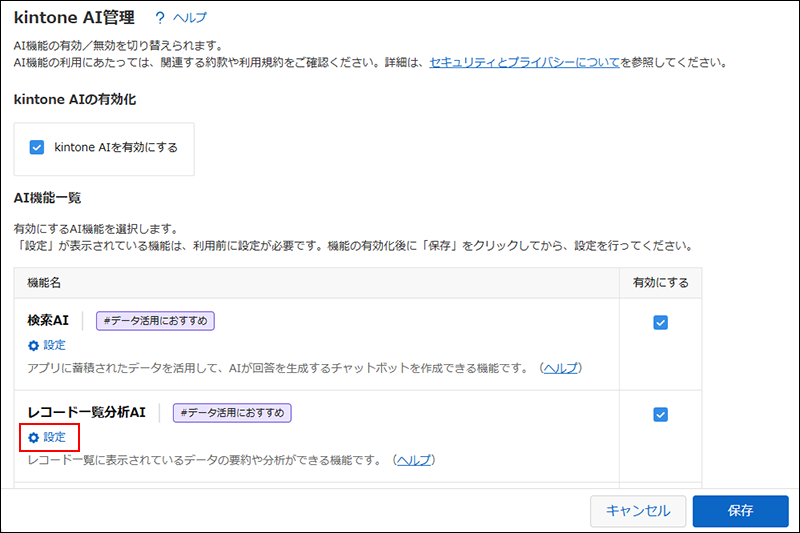Click the 検索AI feature name
The image size is (800, 533).
[x=48, y=320]
